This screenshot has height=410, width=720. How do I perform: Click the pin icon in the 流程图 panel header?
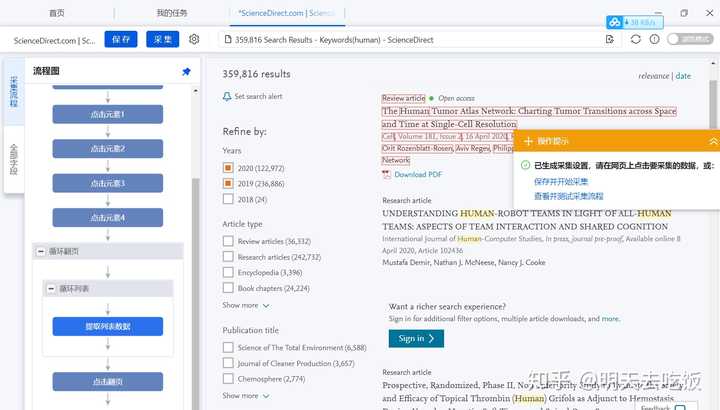pyautogui.click(x=186, y=72)
